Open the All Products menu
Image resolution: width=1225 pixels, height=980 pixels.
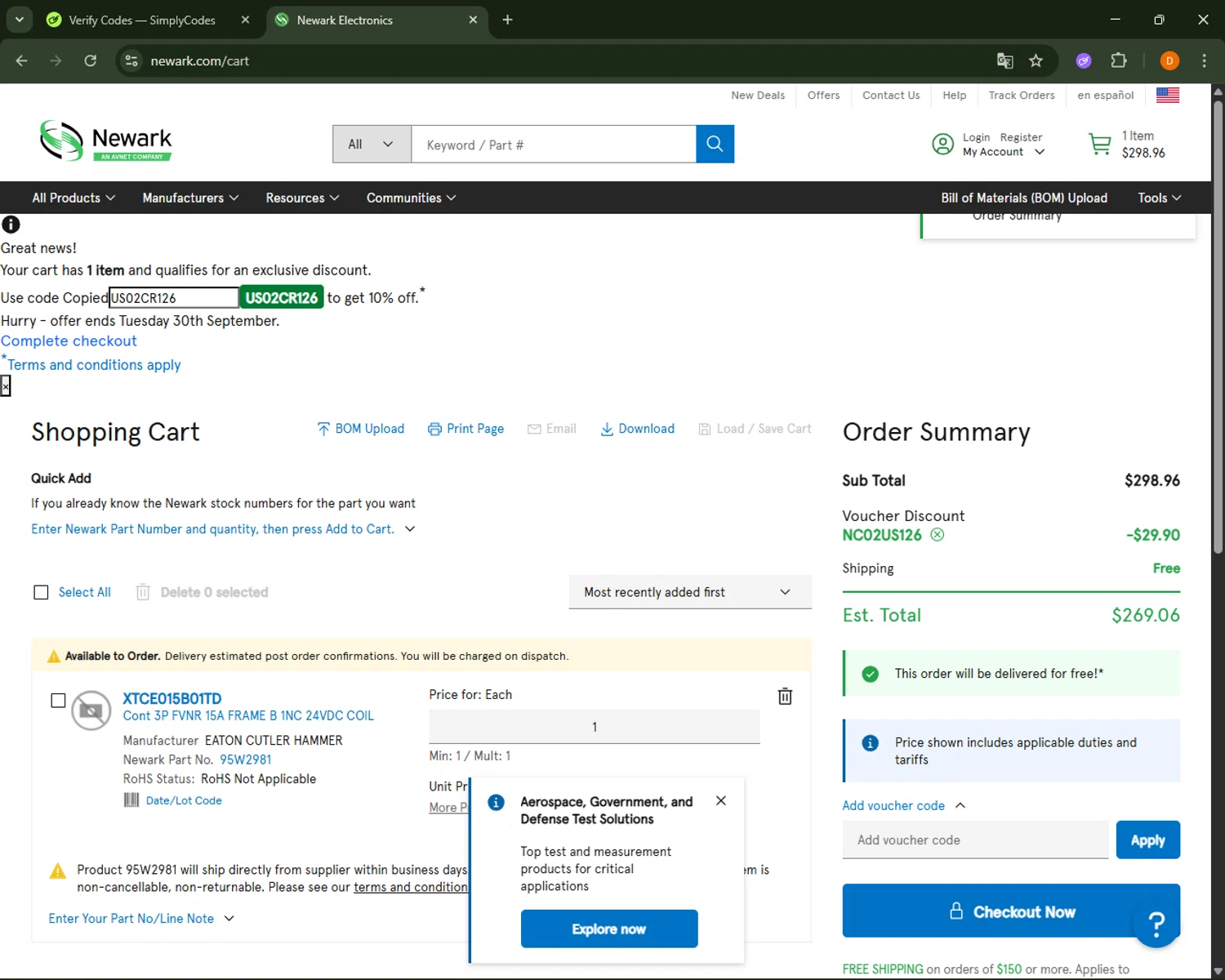pyautogui.click(x=73, y=198)
